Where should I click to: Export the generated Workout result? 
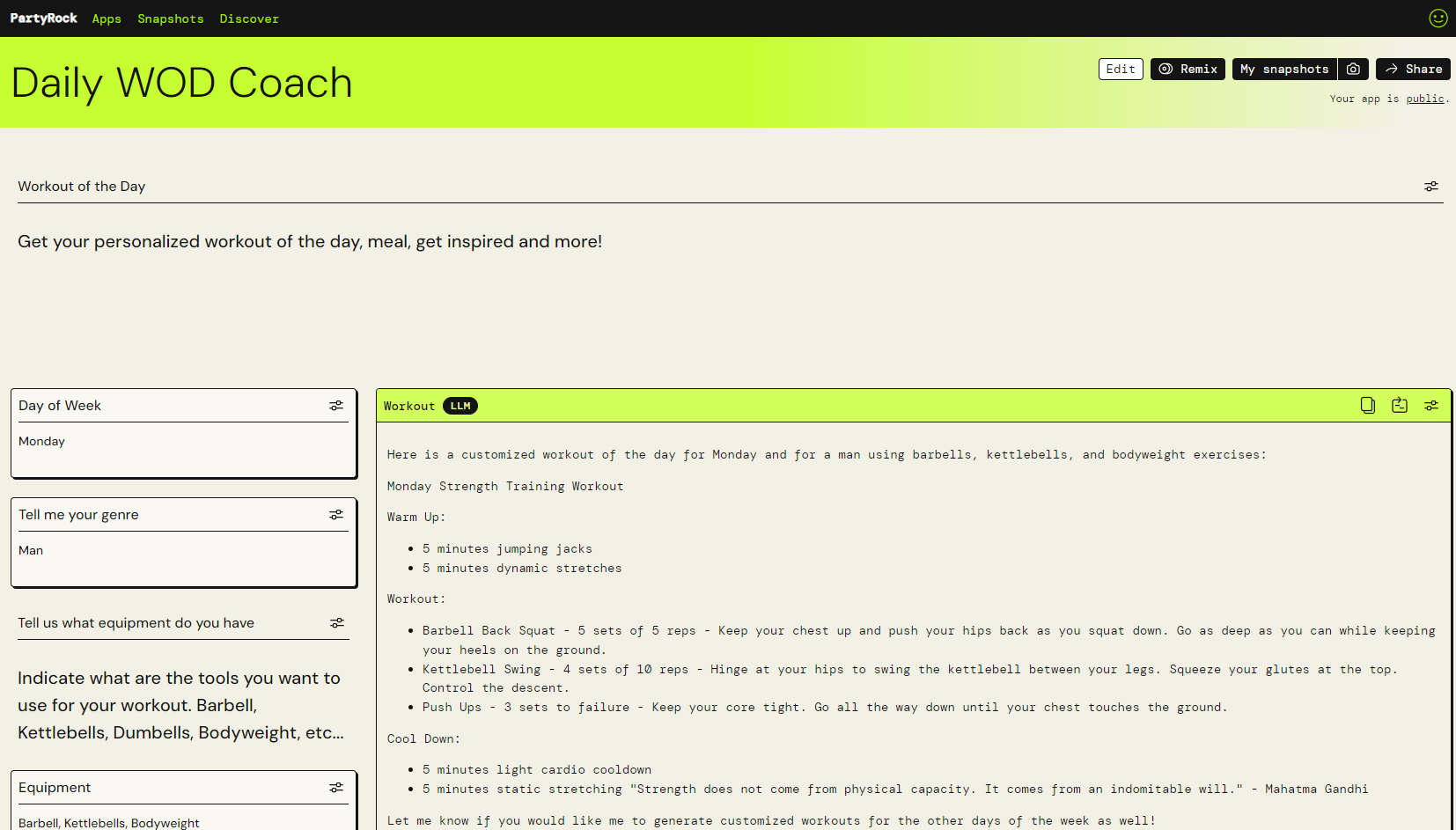coord(1400,406)
